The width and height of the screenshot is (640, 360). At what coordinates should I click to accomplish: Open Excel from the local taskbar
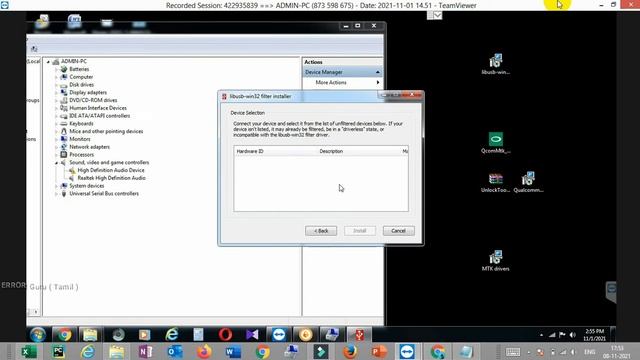pos(29,352)
